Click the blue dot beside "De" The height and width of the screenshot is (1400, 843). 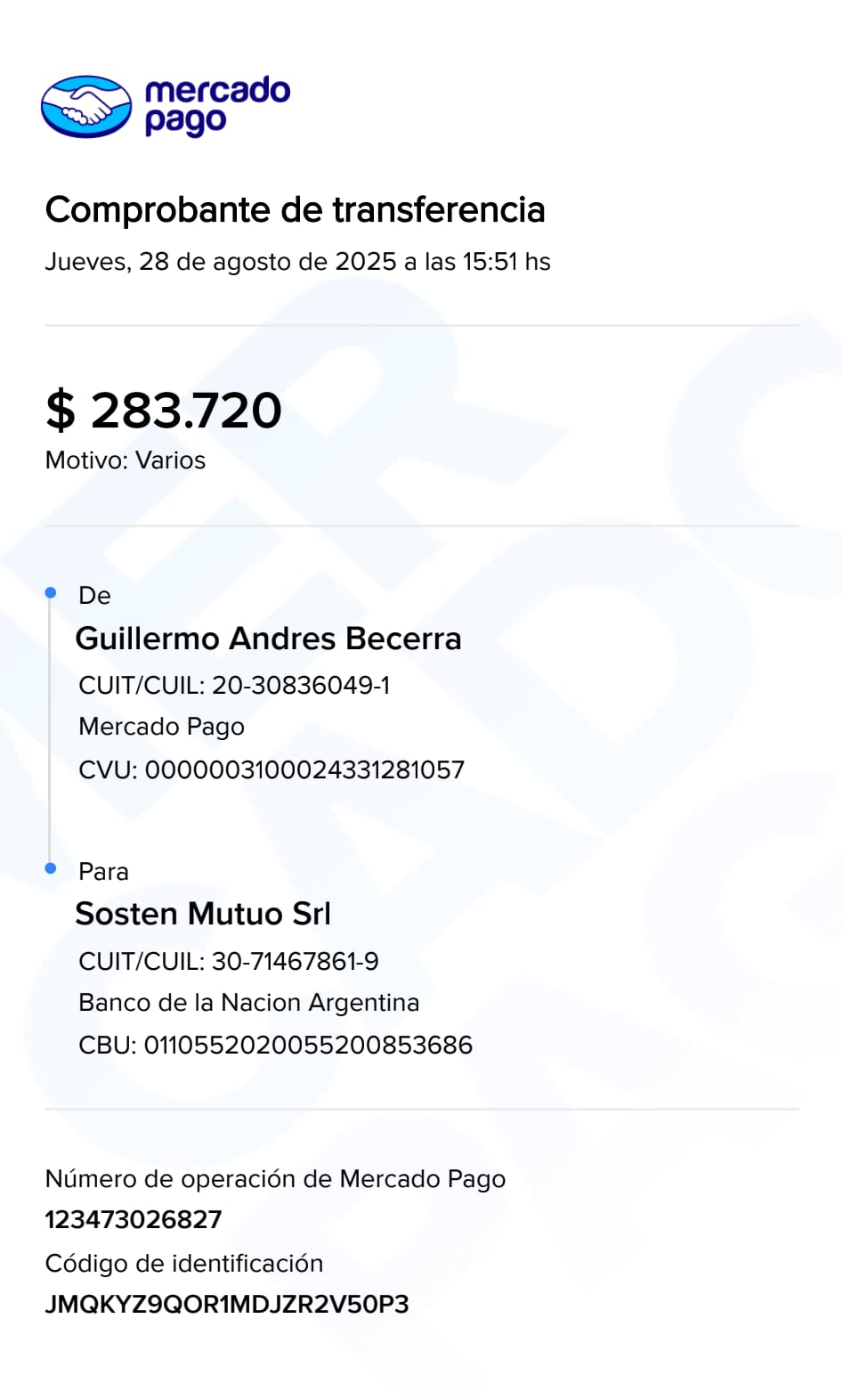(51, 593)
